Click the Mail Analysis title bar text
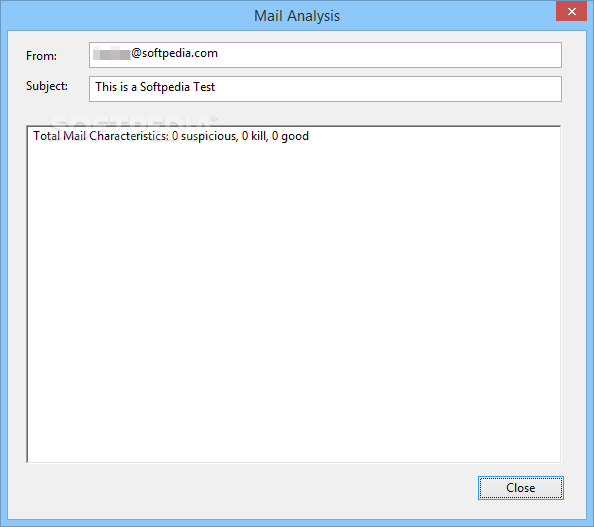Viewport: 594px width, 527px height. tap(297, 16)
